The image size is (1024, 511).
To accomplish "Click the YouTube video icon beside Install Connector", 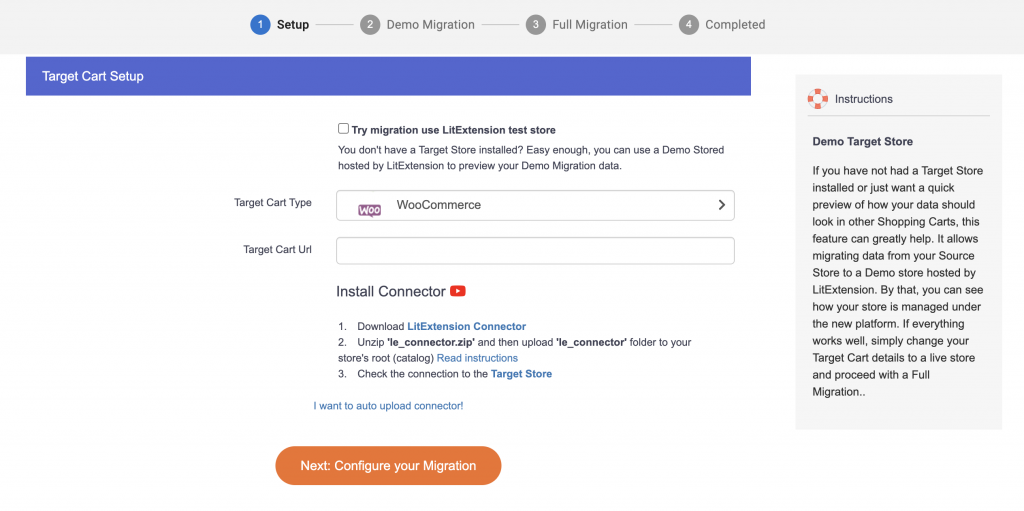I will pyautogui.click(x=458, y=291).
